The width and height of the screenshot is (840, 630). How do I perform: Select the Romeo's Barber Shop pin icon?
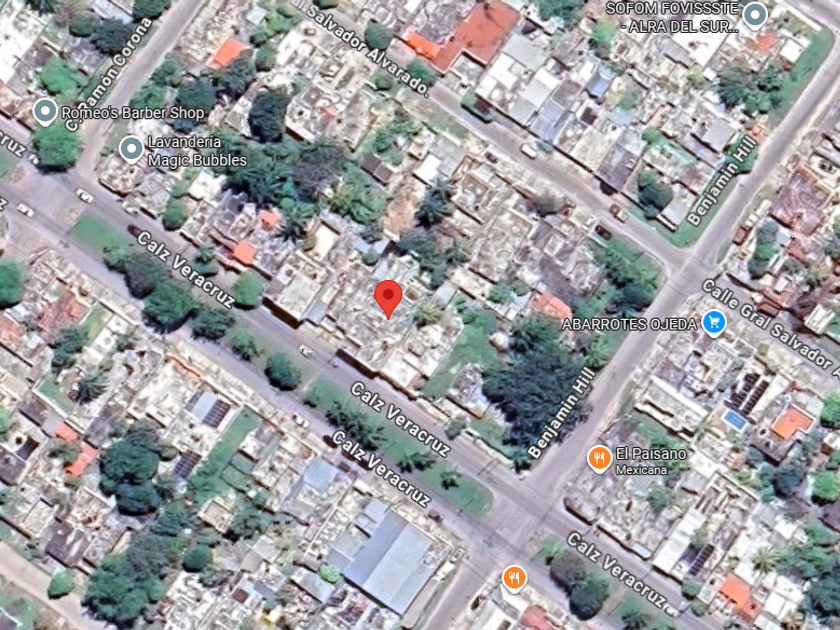45,112
